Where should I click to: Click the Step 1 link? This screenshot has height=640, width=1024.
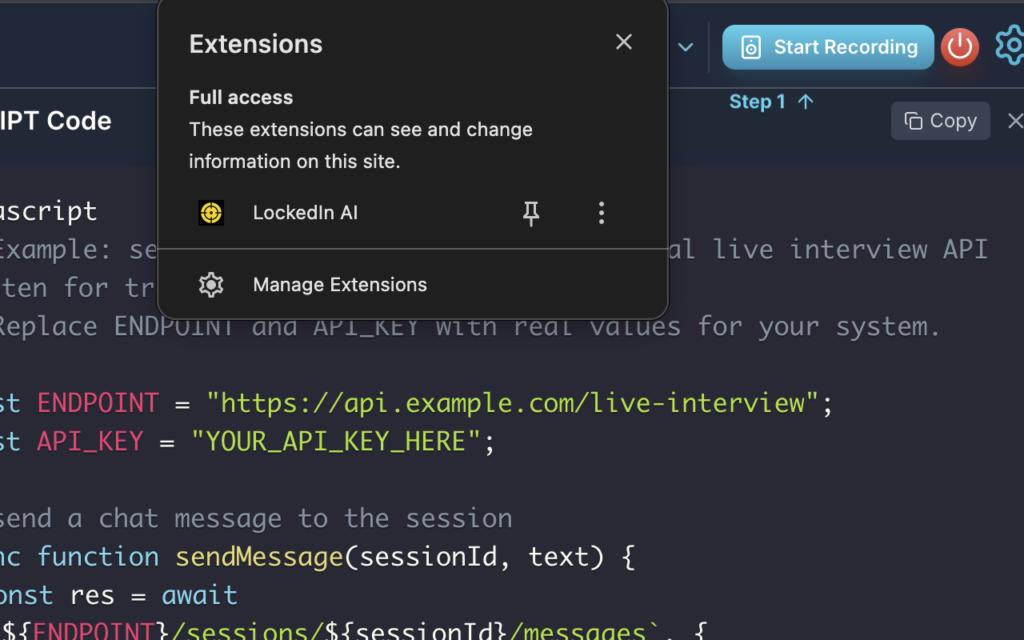[756, 100]
